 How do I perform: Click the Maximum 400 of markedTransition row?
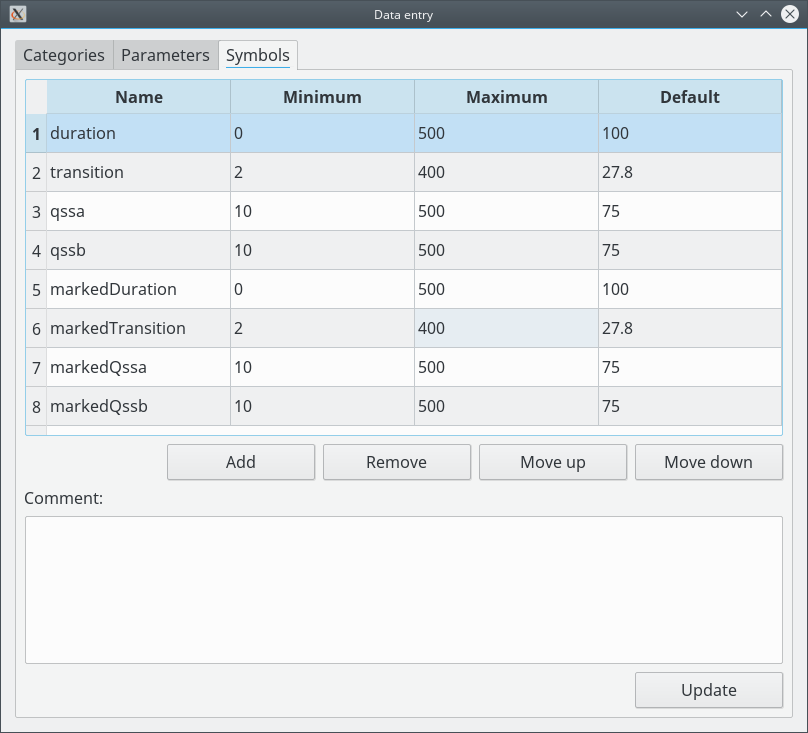click(507, 328)
